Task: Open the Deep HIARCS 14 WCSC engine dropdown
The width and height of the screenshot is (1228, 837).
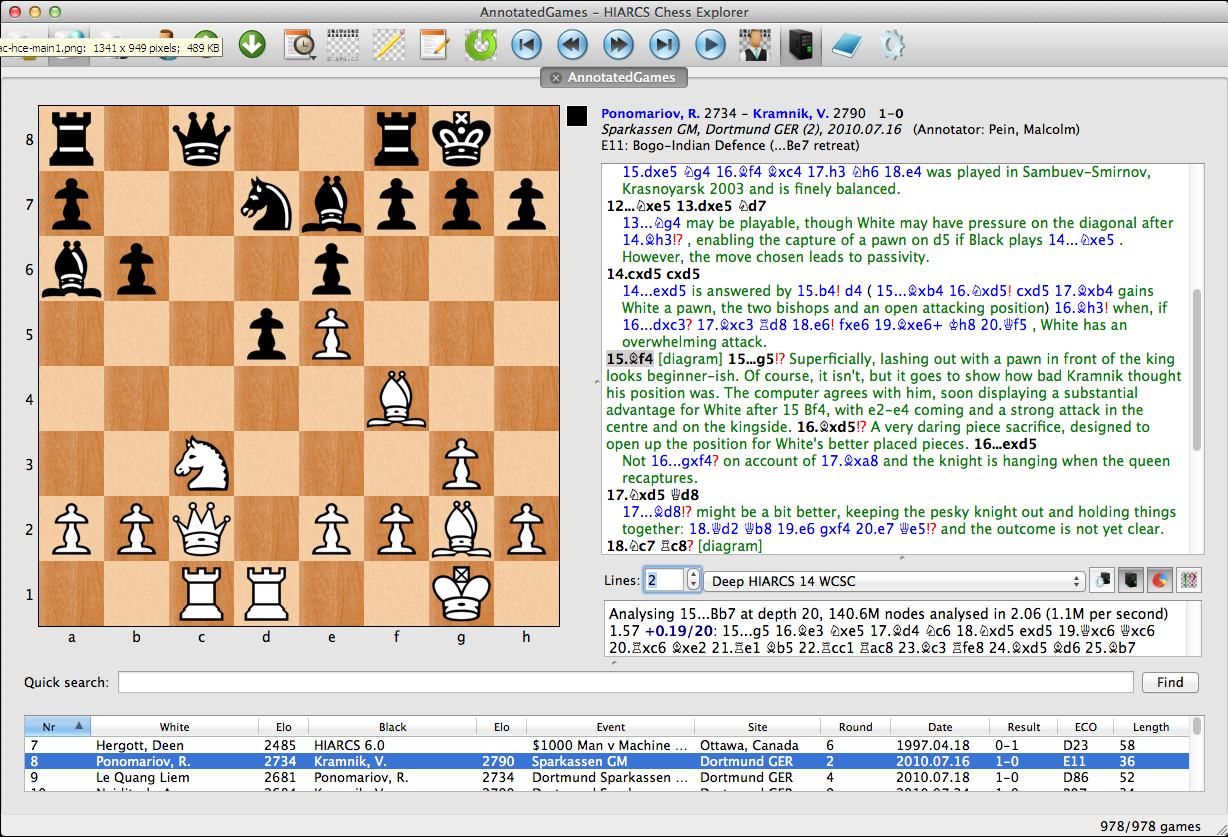Action: tap(895, 579)
